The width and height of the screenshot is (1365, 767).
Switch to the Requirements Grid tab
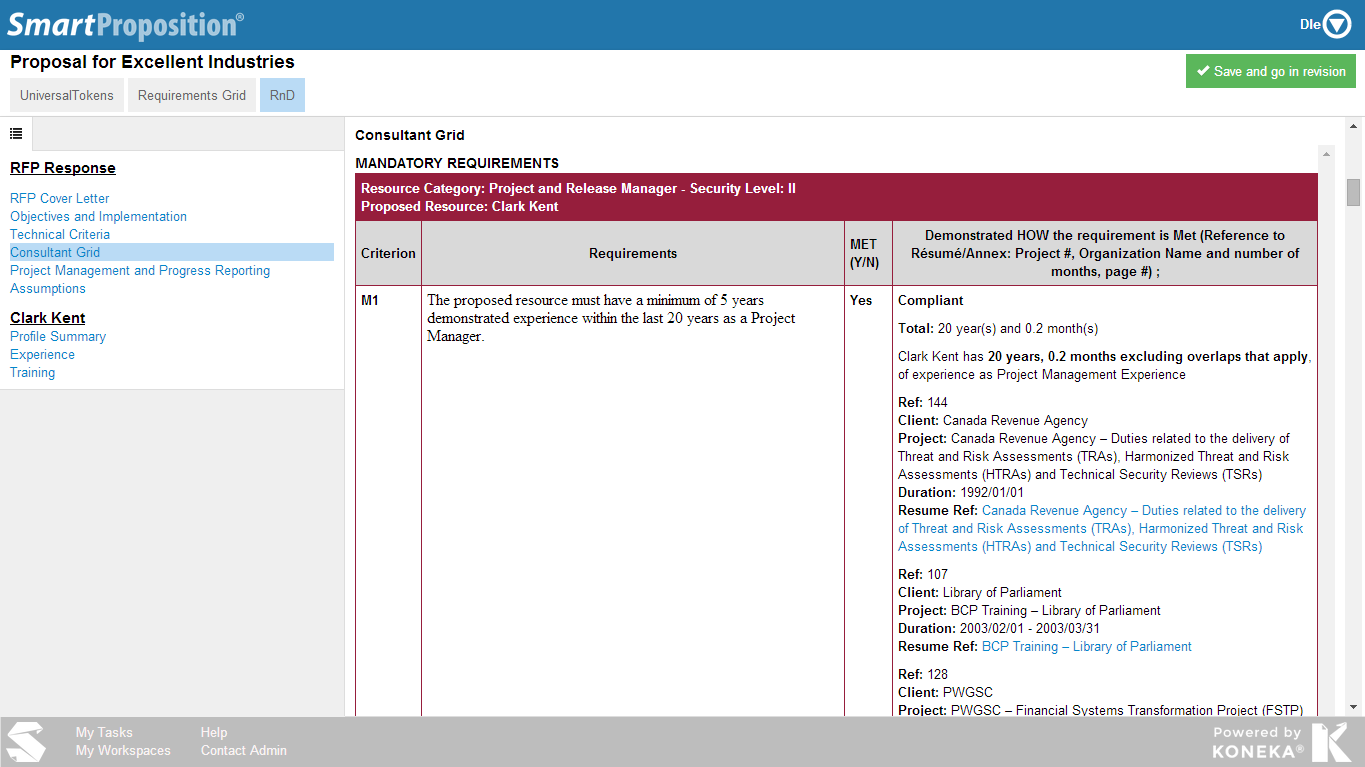pyautogui.click(x=192, y=96)
